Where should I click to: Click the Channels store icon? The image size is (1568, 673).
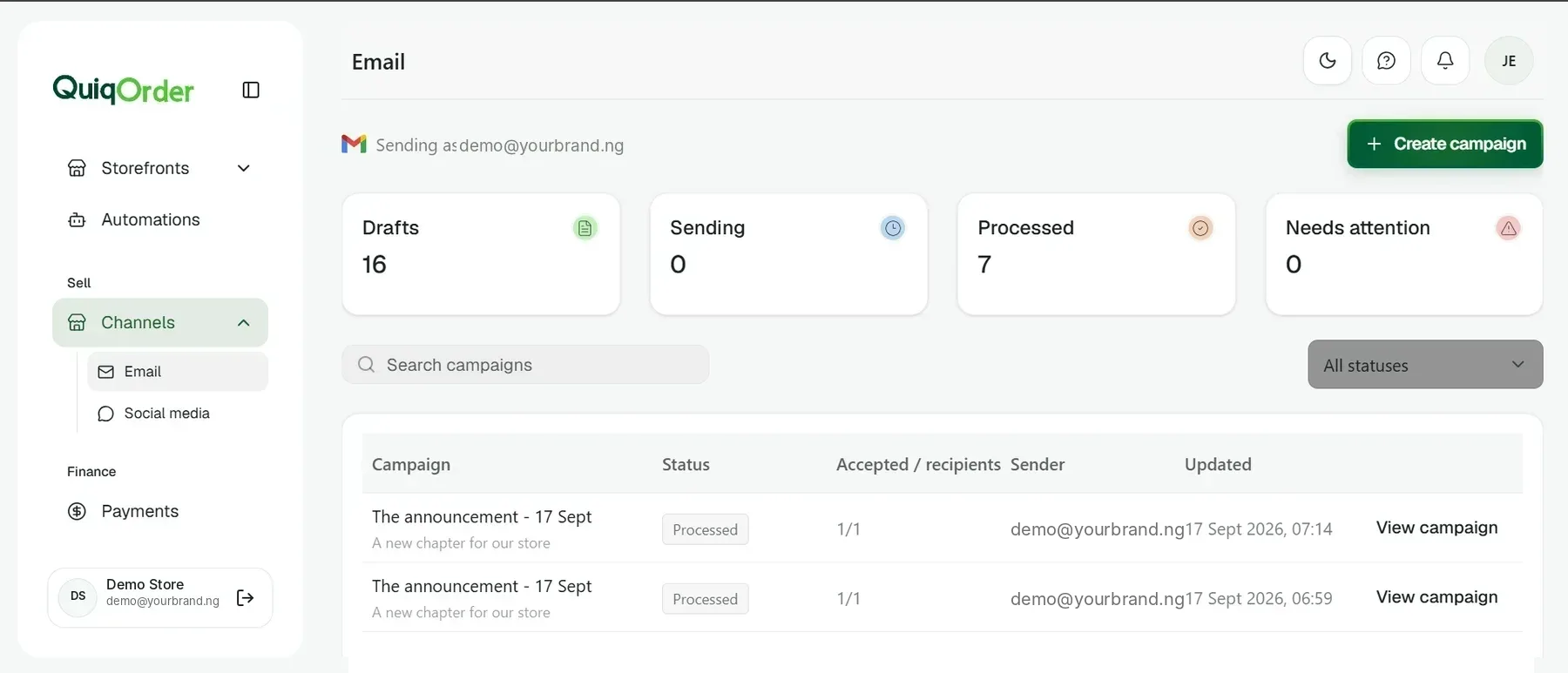[x=77, y=322]
